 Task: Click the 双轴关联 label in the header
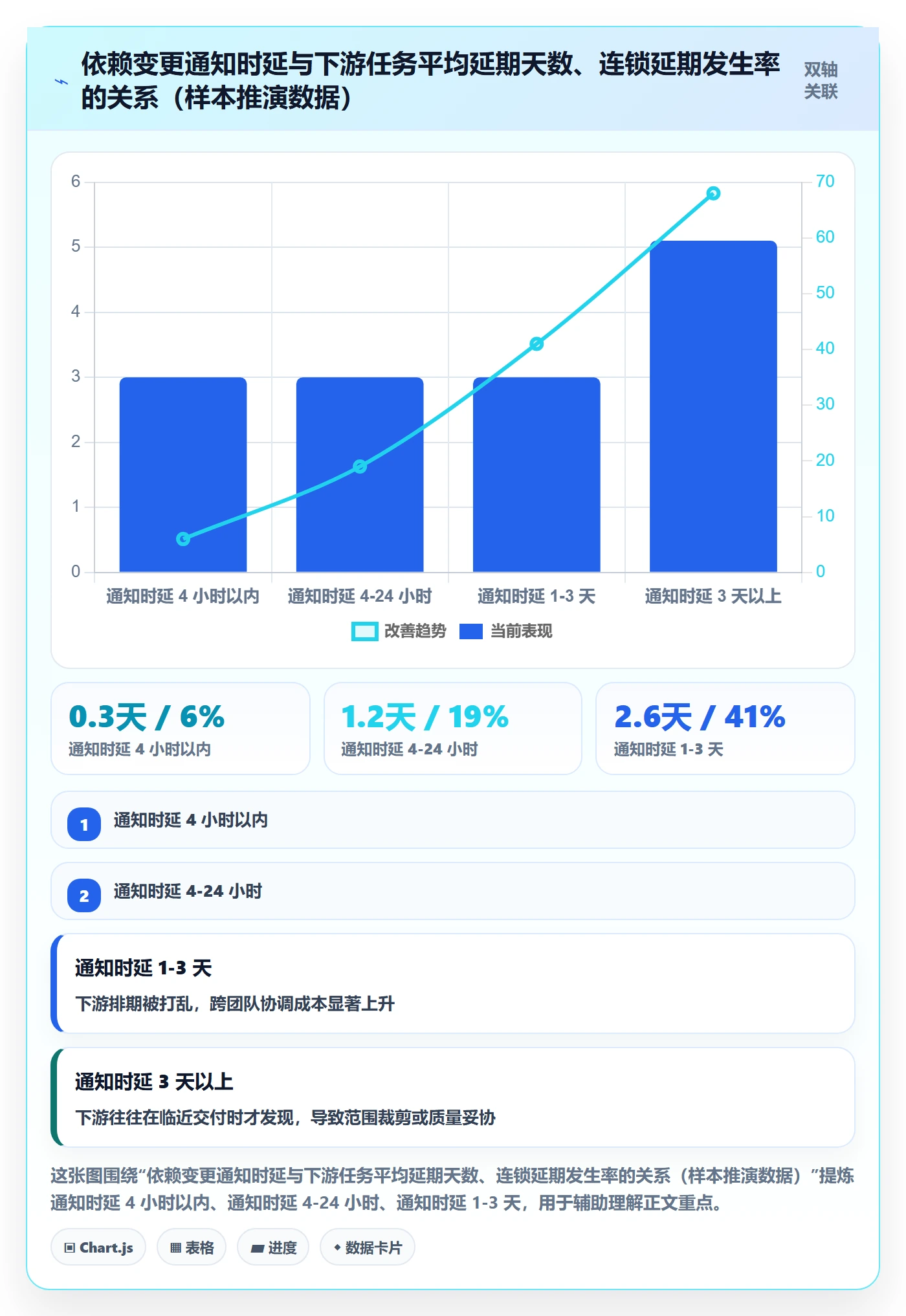(x=821, y=81)
